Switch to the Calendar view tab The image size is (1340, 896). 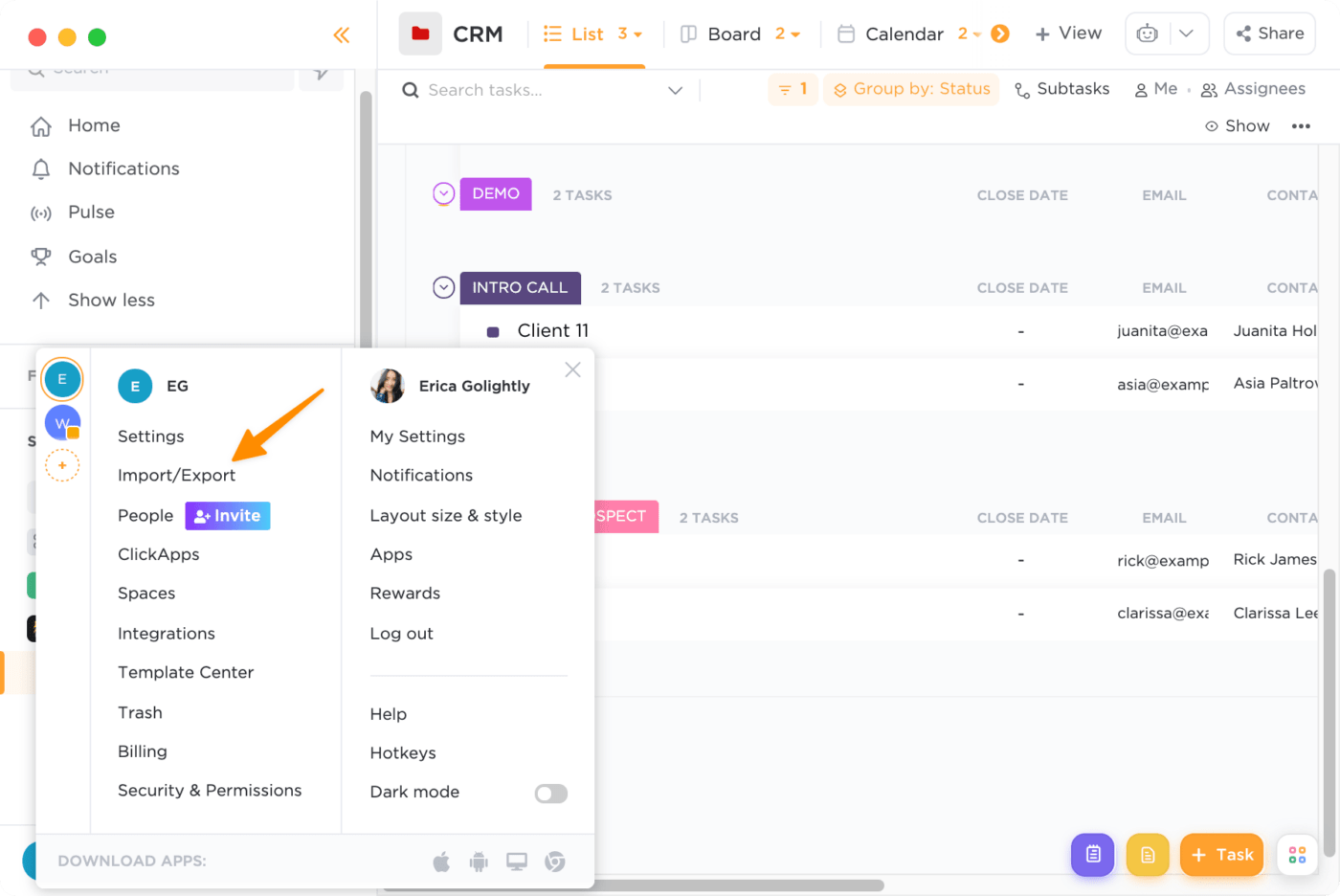(x=890, y=34)
